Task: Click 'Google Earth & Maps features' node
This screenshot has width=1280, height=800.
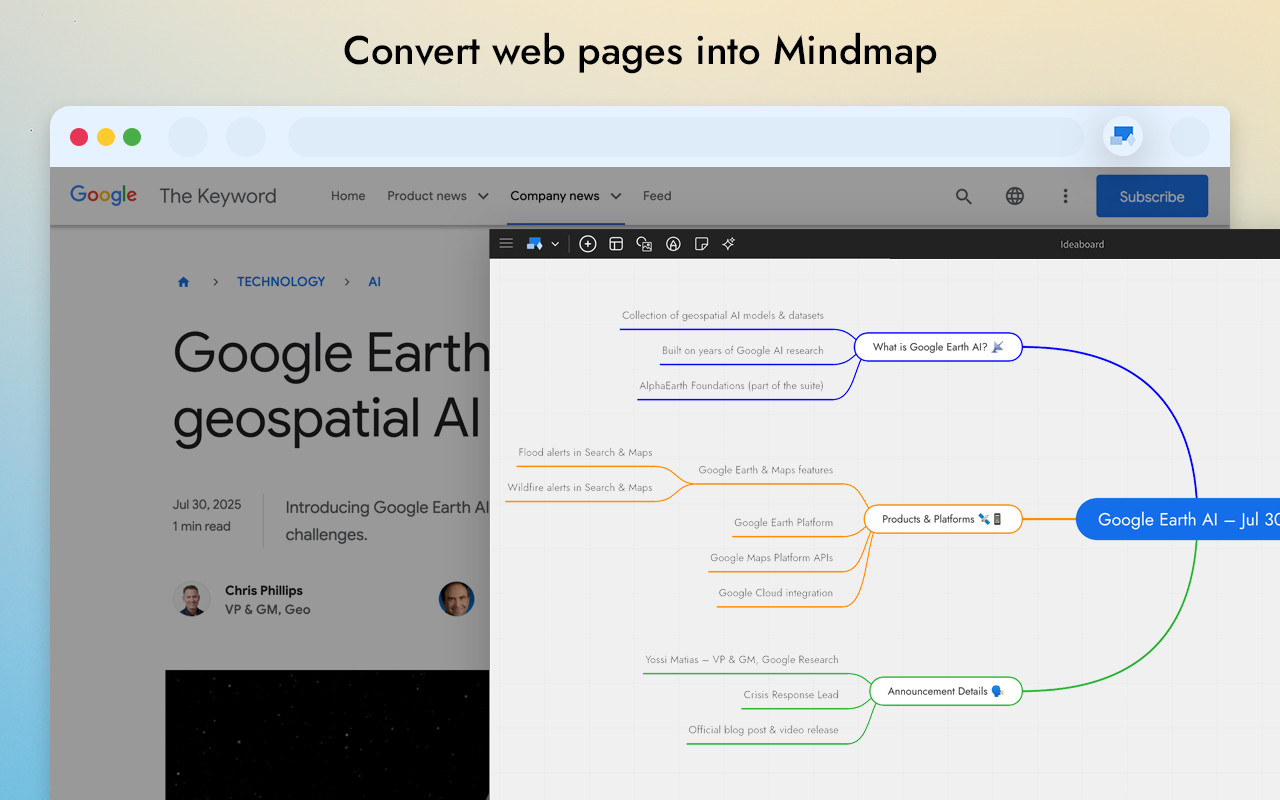Action: [766, 470]
